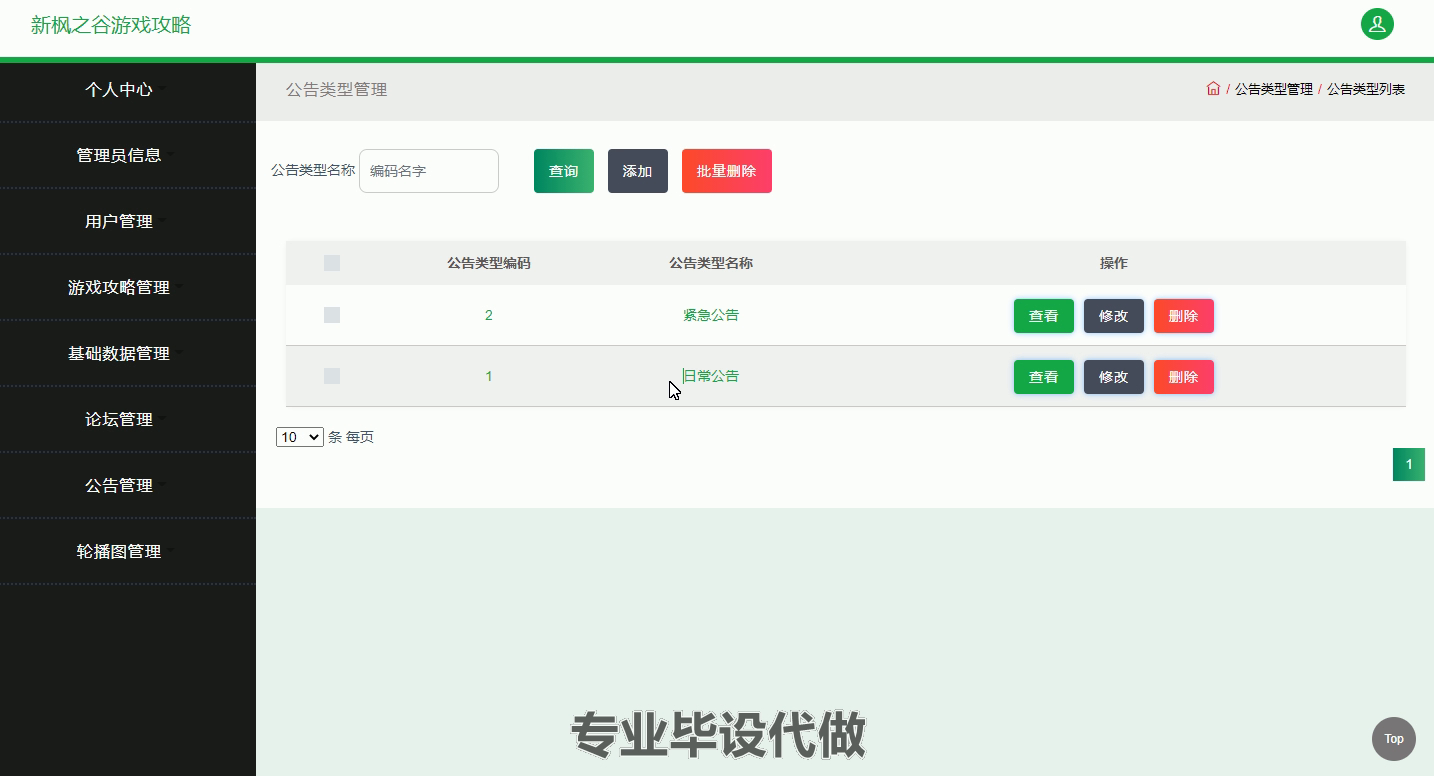Click the 查询 search button

pos(564,171)
